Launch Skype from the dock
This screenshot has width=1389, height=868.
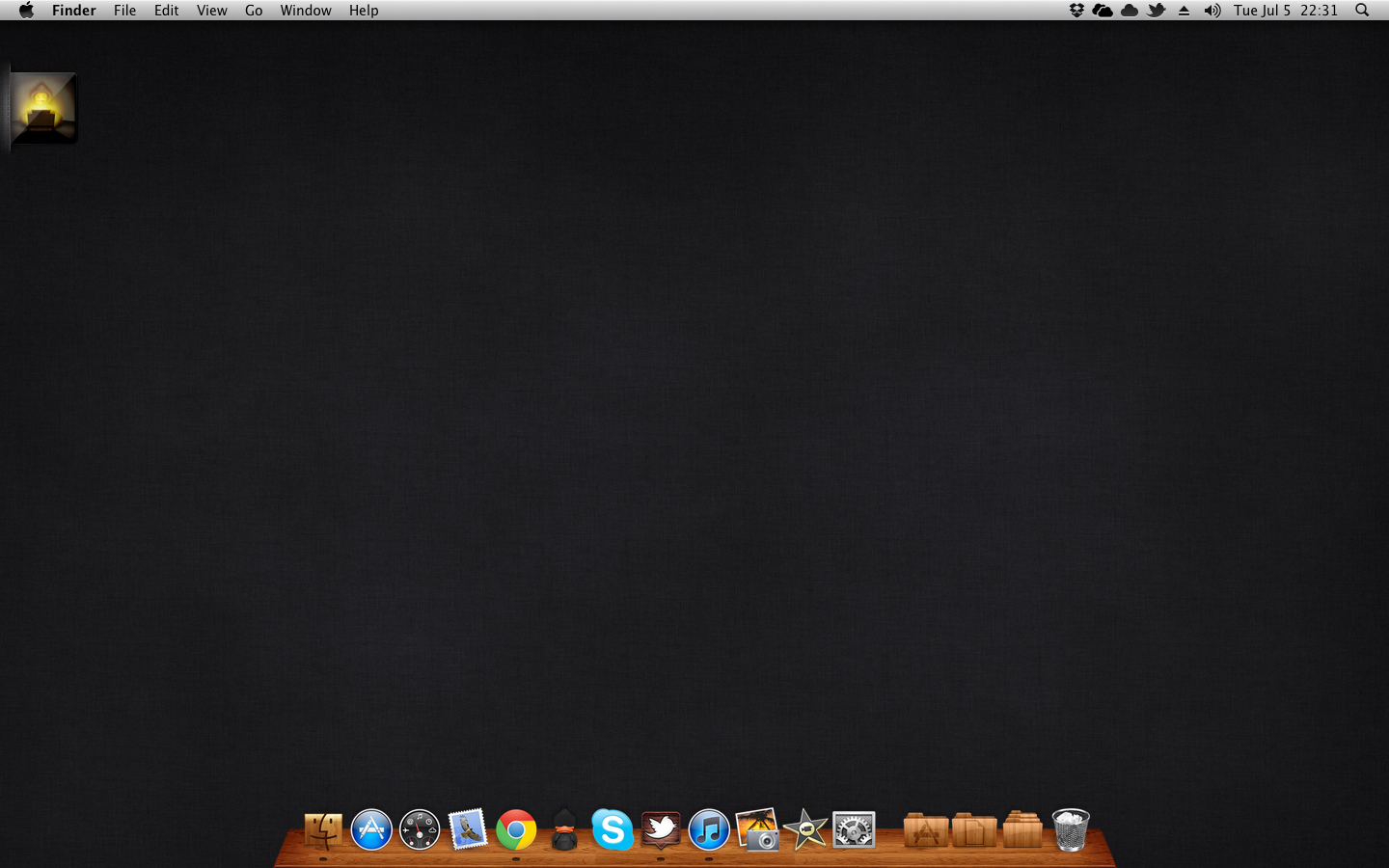tap(613, 829)
